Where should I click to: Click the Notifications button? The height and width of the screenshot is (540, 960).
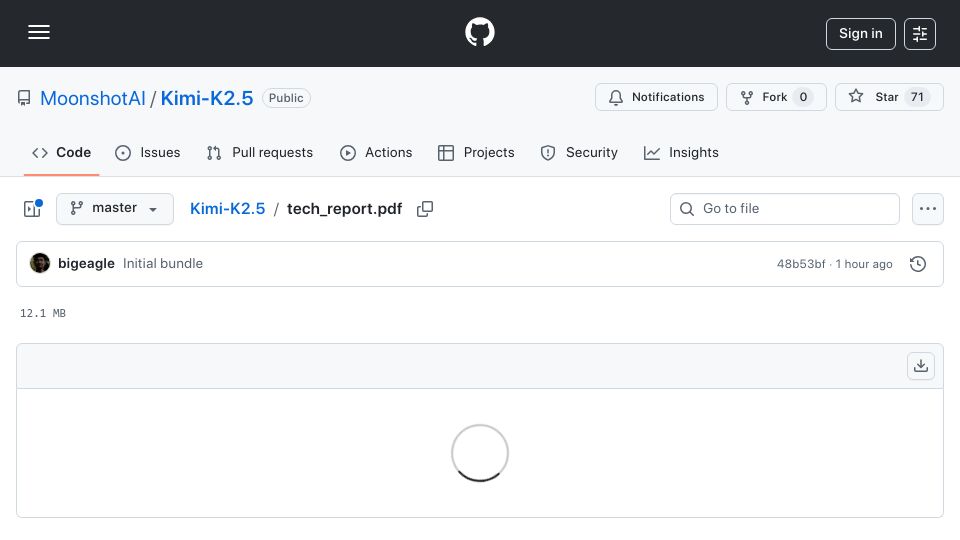(x=656, y=97)
